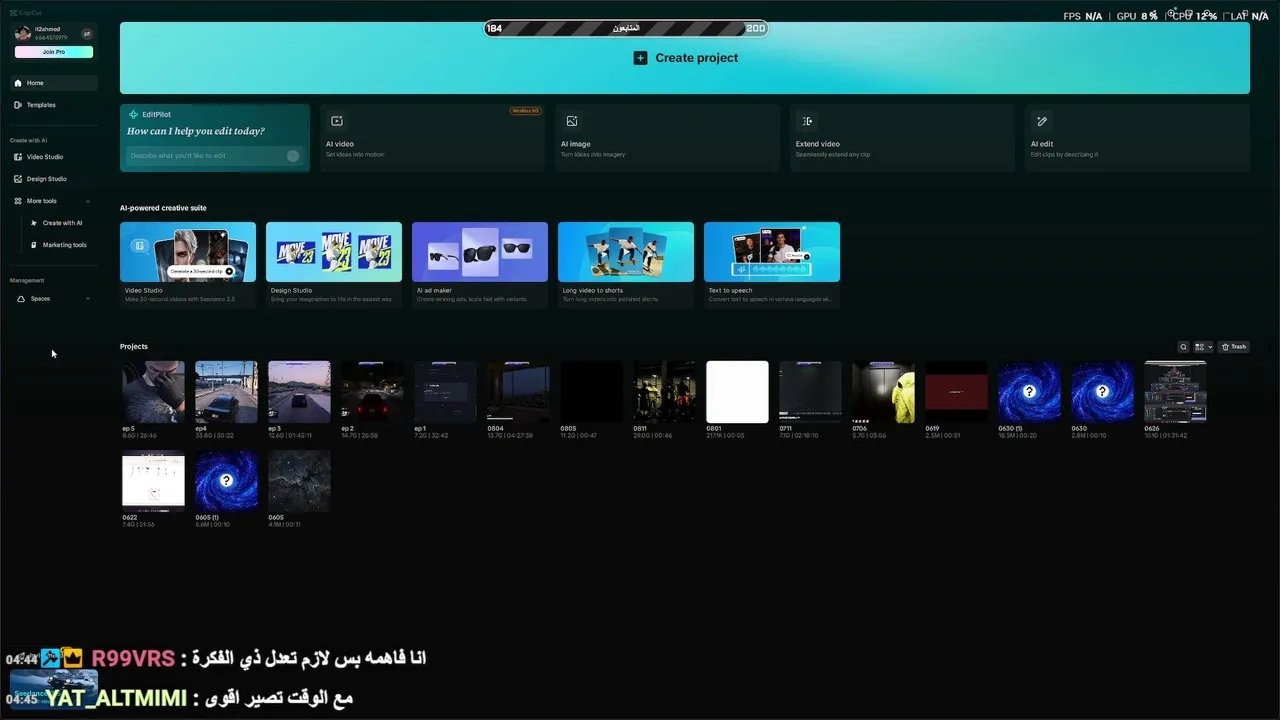Click the AI edit pencil icon
1280x720 pixels.
[x=1042, y=121]
